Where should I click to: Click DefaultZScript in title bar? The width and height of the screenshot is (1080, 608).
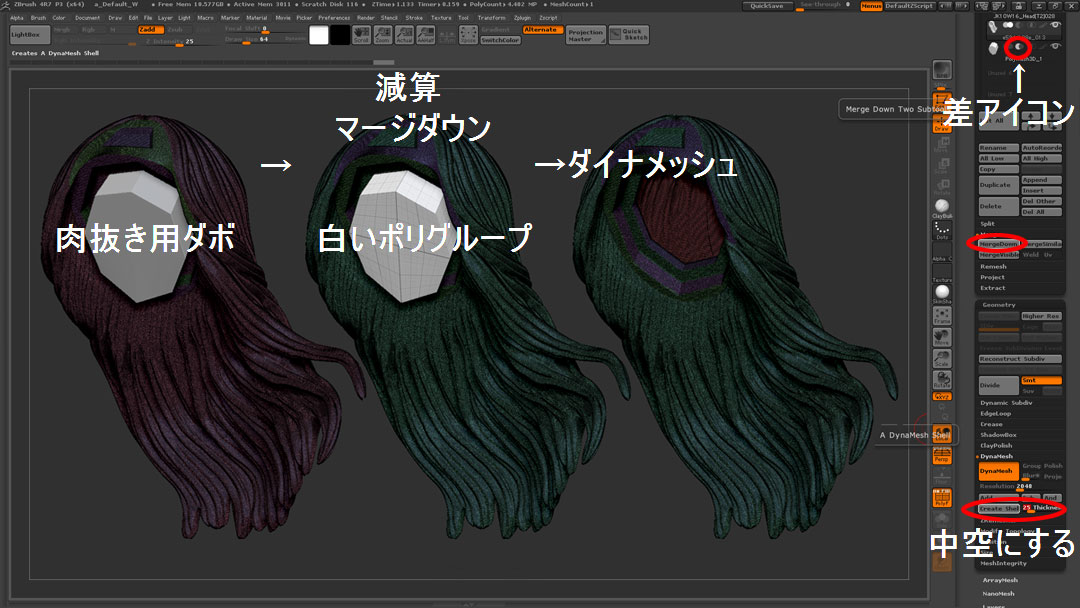[908, 6]
